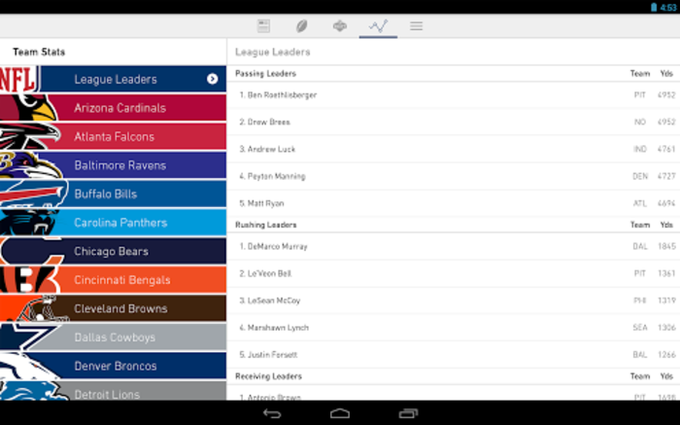The image size is (680, 425).
Task: Open Atlanta Falcons team stats
Action: [113, 136]
